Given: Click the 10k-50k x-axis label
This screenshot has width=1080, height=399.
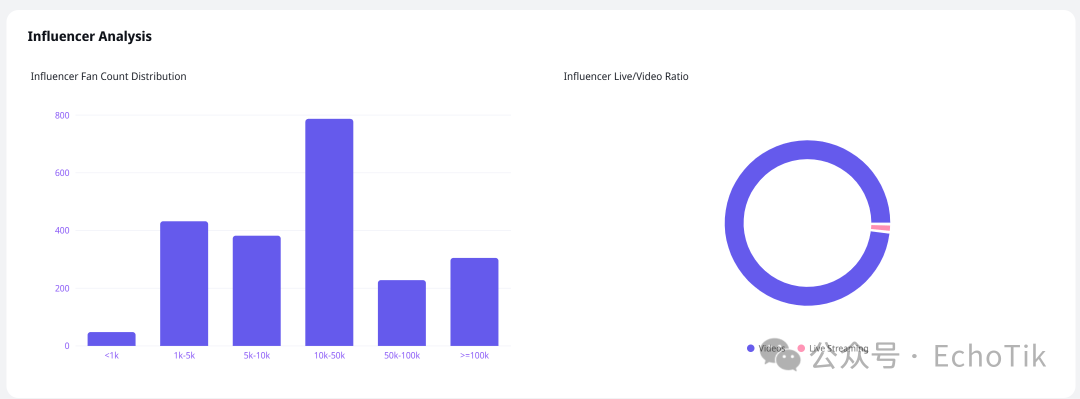Looking at the screenshot, I should (329, 356).
